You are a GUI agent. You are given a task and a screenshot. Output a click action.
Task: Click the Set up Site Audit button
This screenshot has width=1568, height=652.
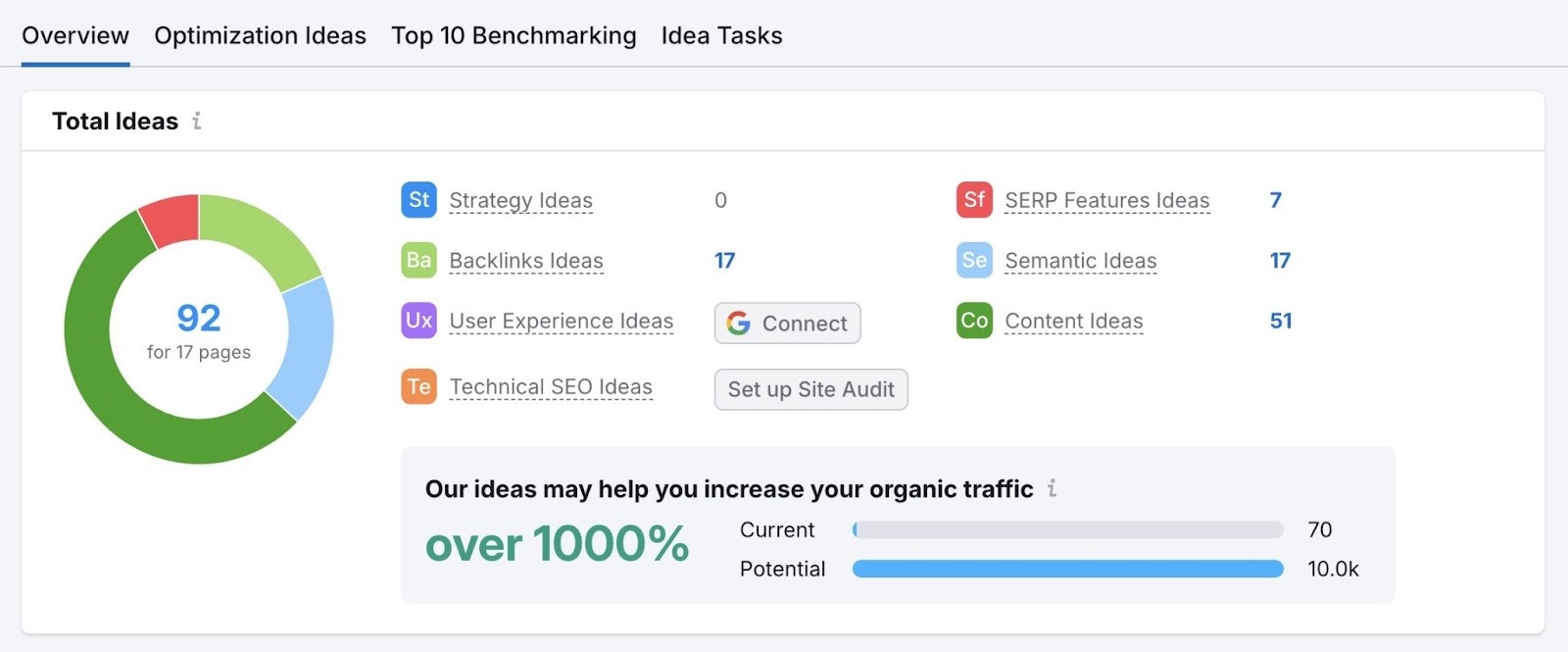point(810,390)
